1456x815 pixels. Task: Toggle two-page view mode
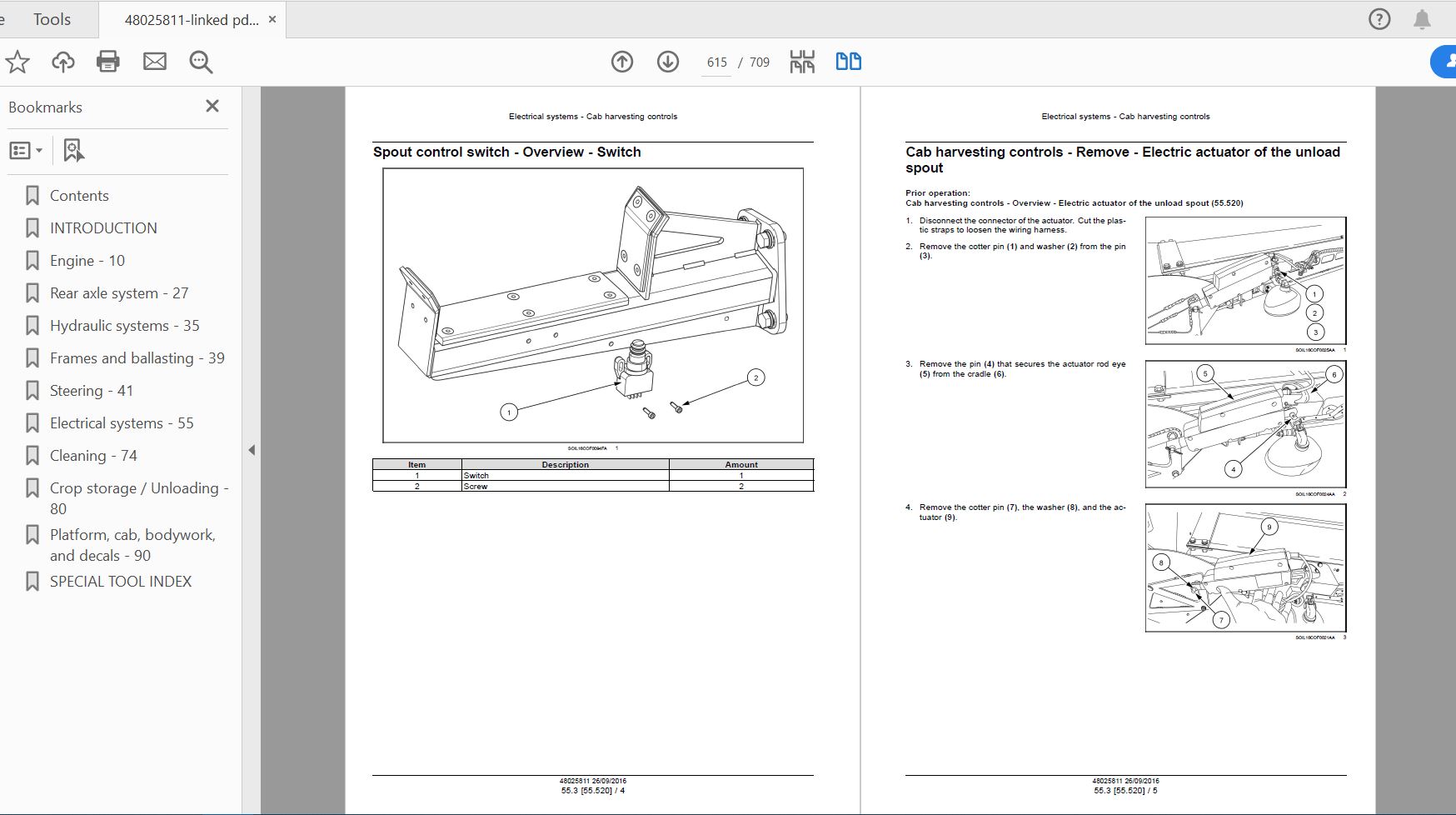(849, 62)
